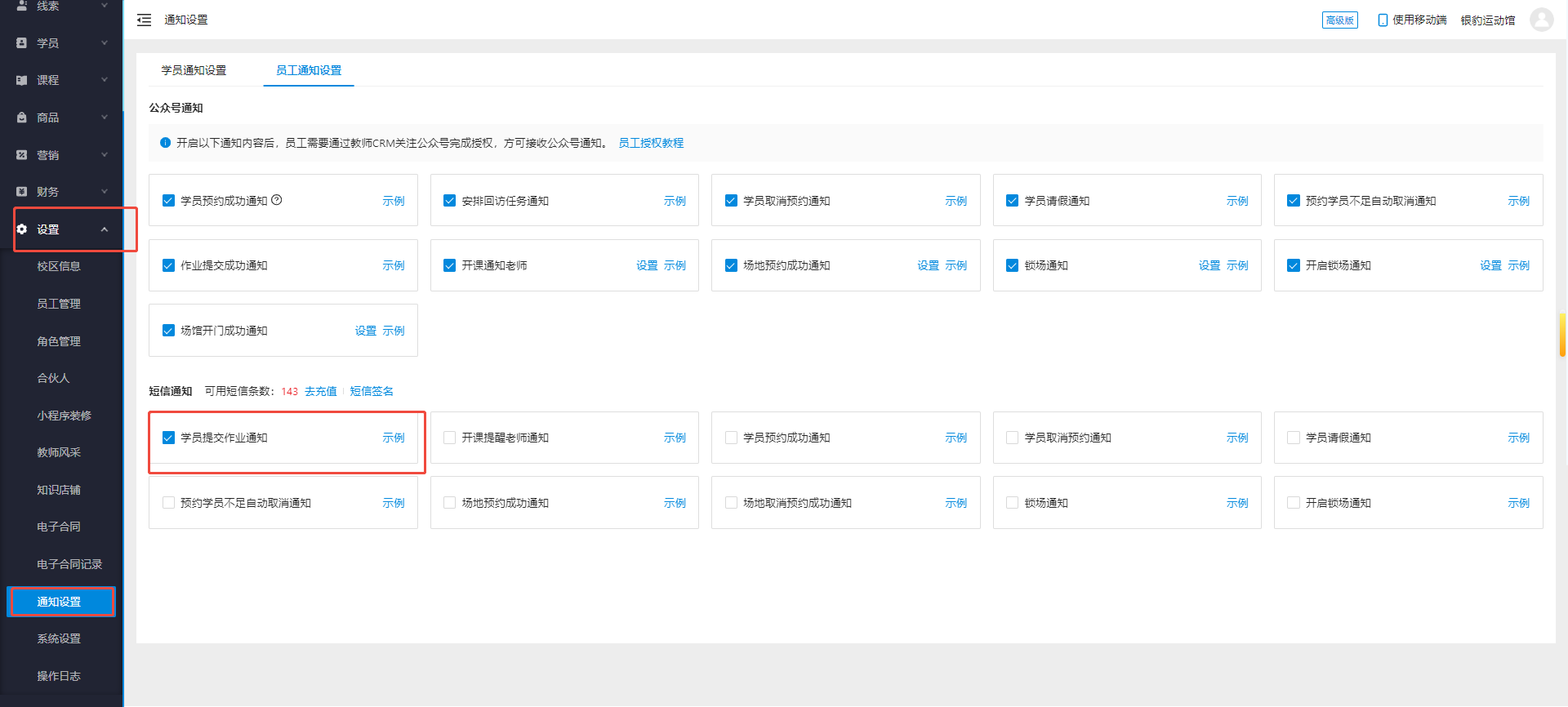
Task: Uncheck 学员预约成功通知 under 公众号通知
Action: (168, 201)
